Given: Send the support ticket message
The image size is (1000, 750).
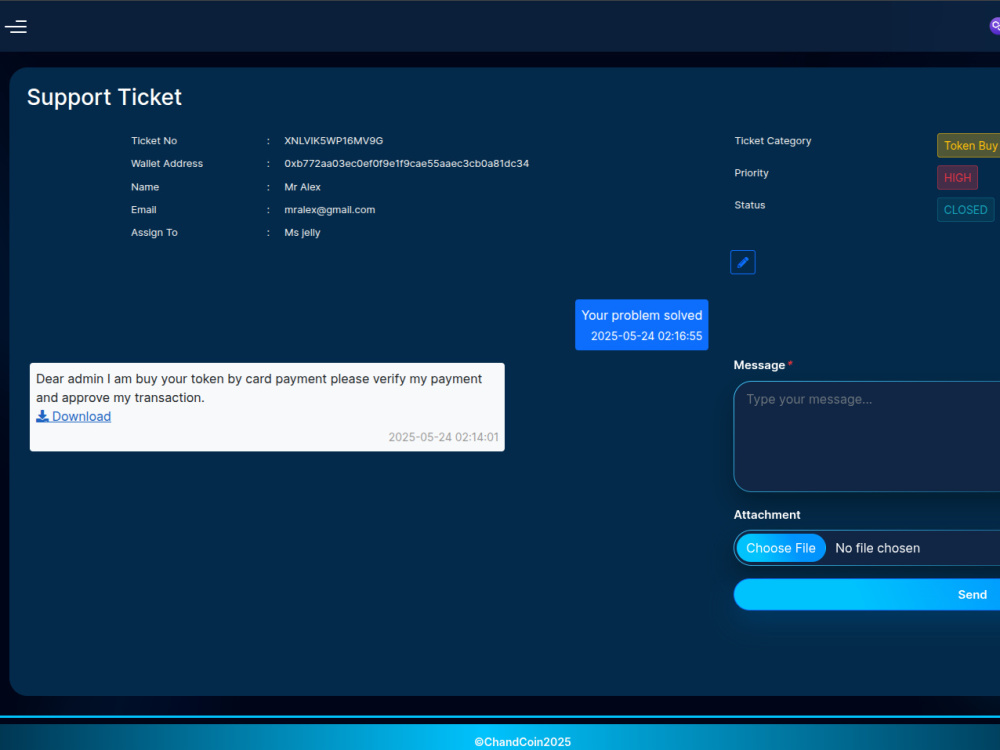Looking at the screenshot, I should point(867,594).
